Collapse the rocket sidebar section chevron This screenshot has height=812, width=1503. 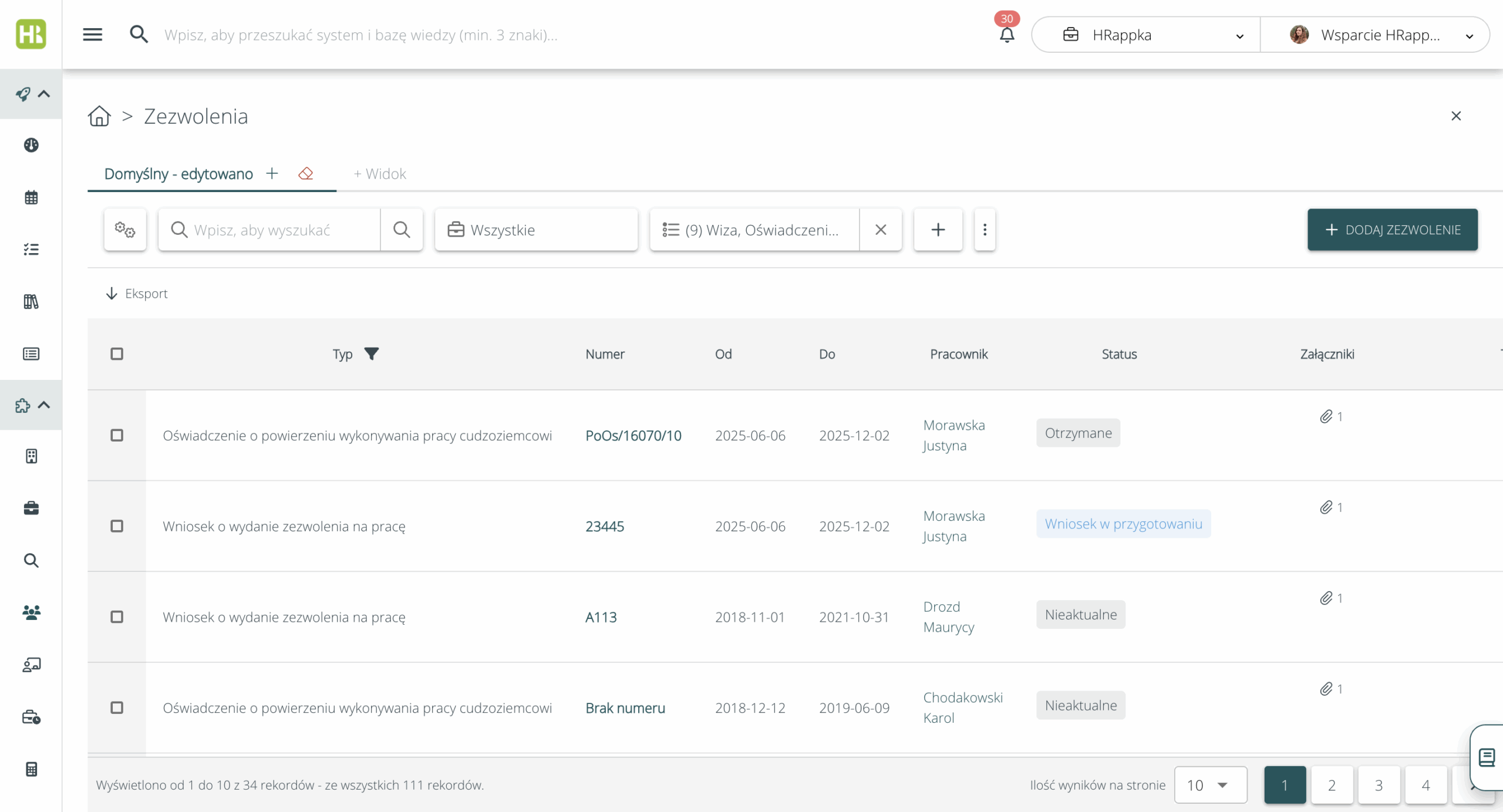click(44, 94)
